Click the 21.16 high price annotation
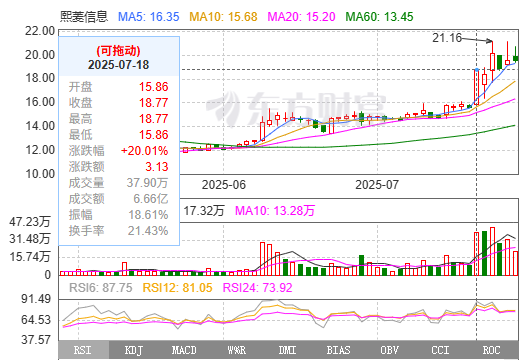519x360 pixels. 447,38
